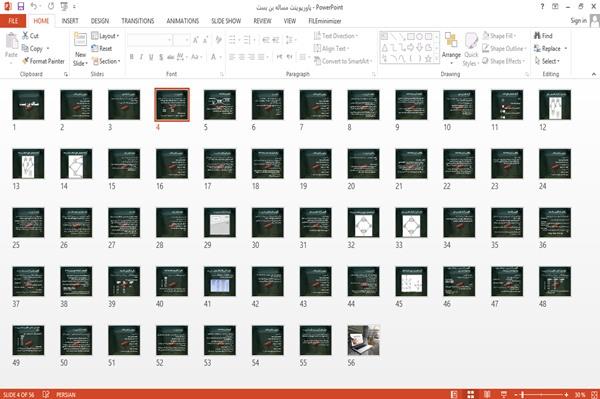Select slide 41 thumbnail

(220, 282)
